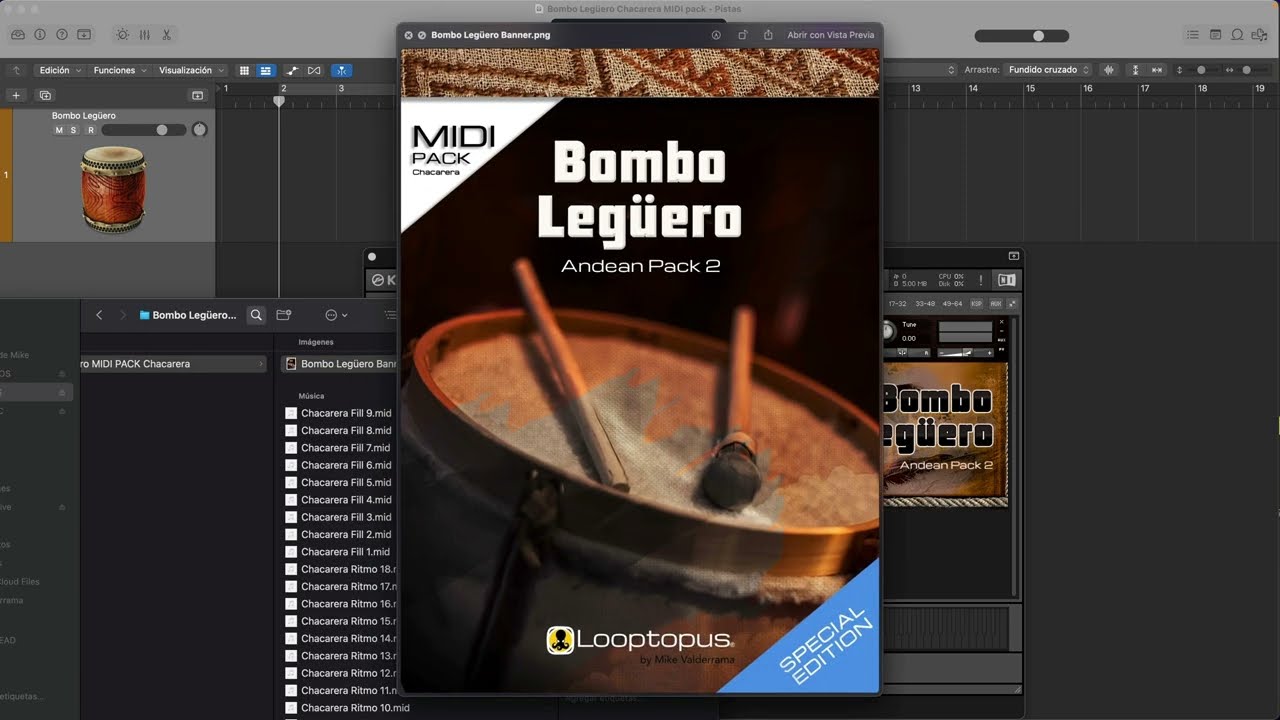Toggle the Flex bowtie button

coord(314,70)
